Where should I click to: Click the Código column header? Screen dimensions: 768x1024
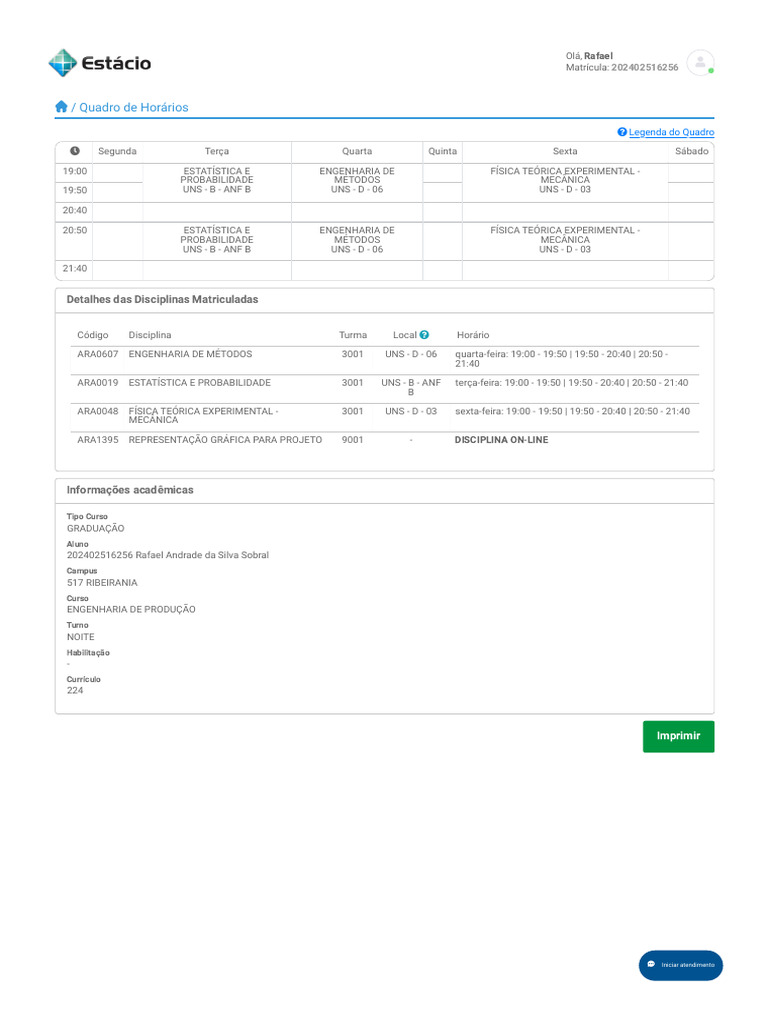point(93,334)
